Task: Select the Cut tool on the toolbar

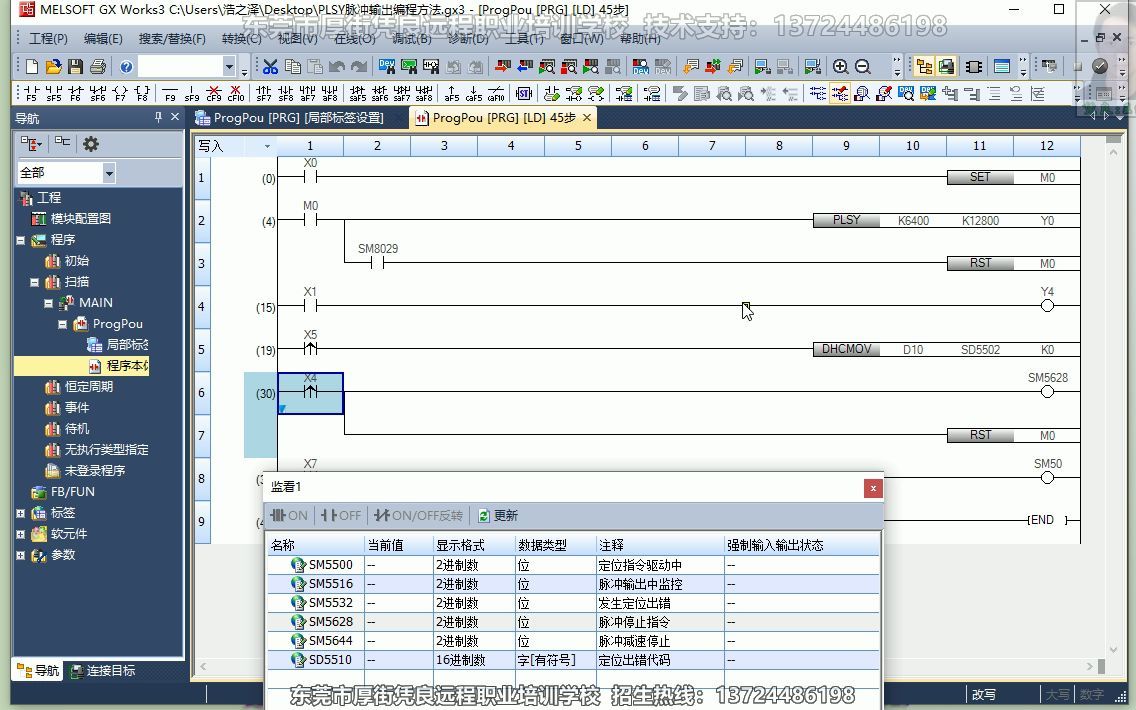Action: pos(267,66)
